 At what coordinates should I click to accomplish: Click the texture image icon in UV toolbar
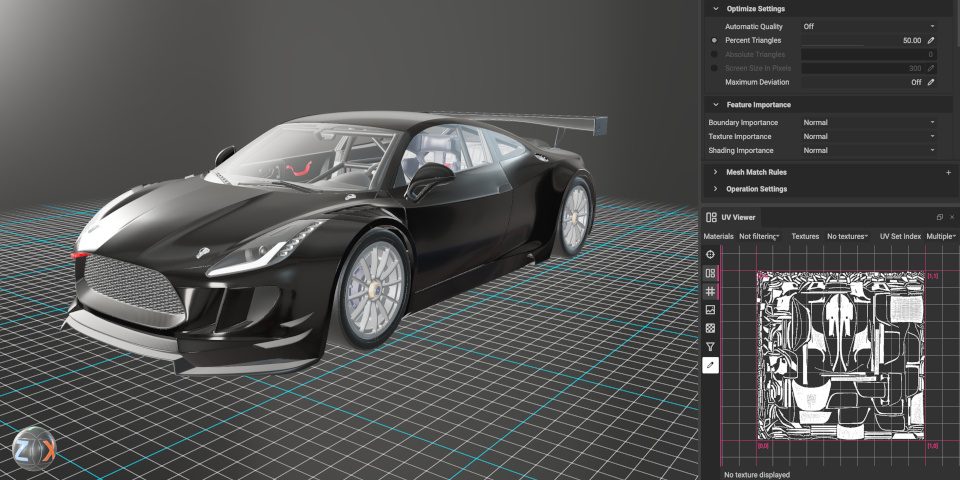[x=710, y=310]
